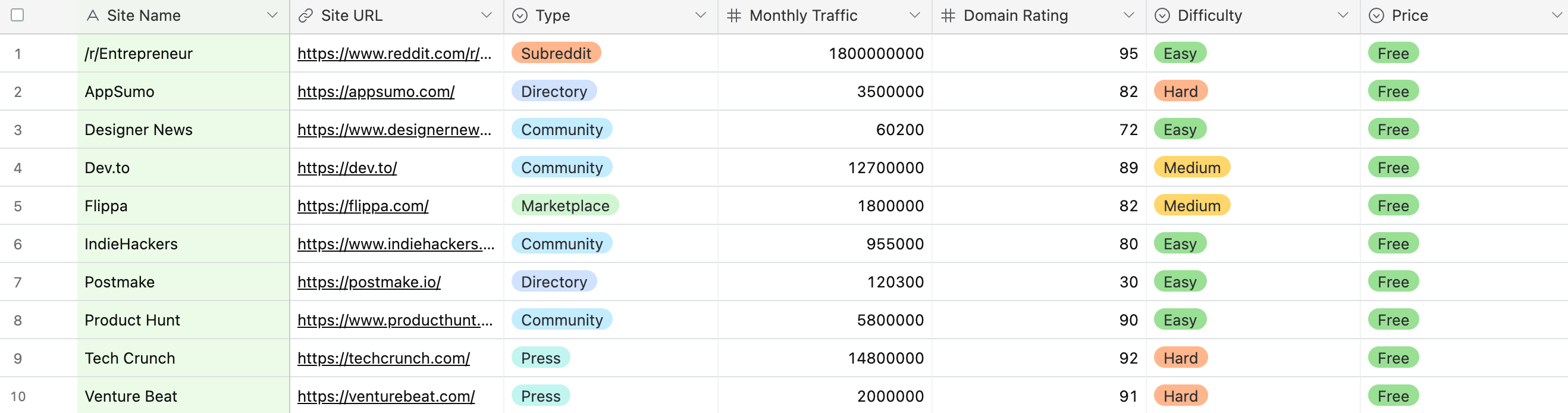Select row number 5

[x=18, y=206]
